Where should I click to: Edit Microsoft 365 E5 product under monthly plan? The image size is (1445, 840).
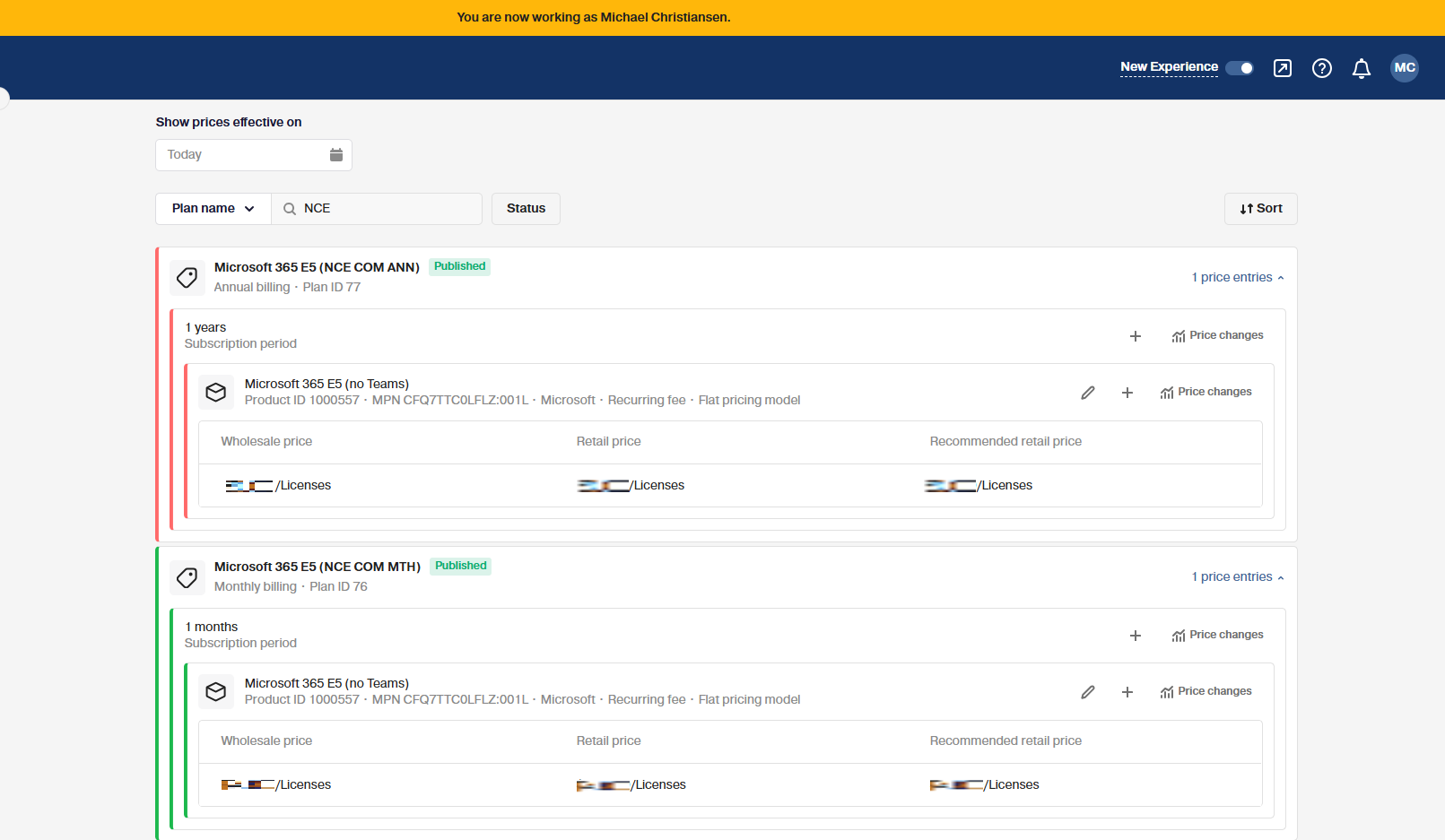[1088, 692]
